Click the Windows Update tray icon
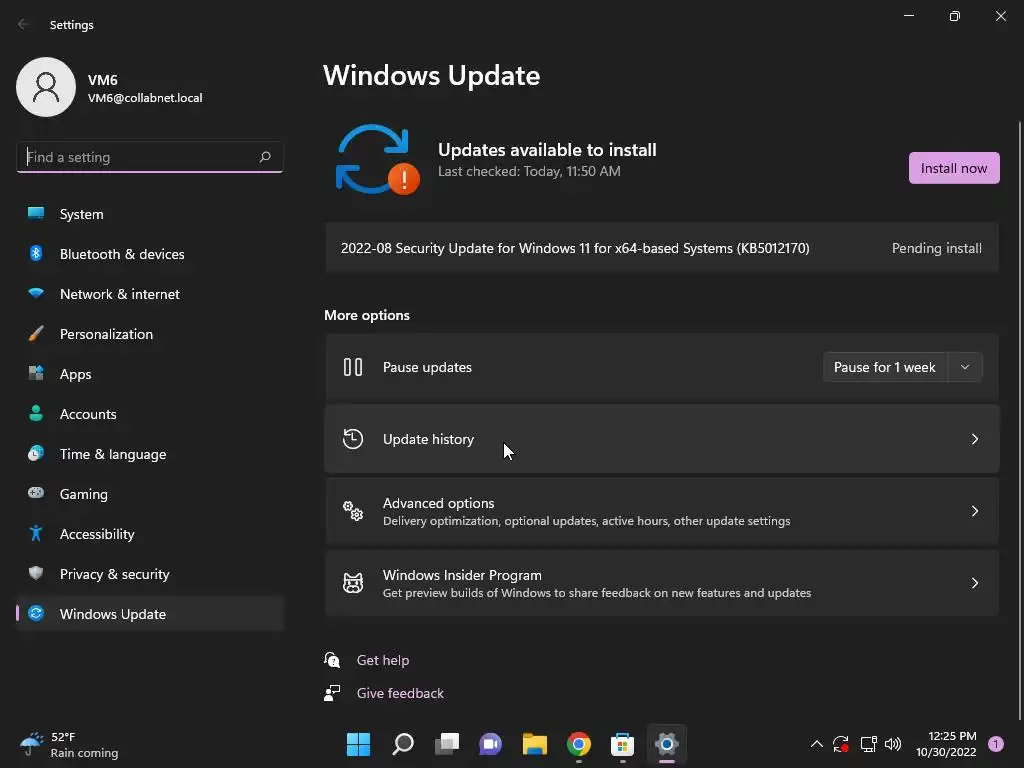Viewport: 1024px width, 768px height. tap(840, 744)
